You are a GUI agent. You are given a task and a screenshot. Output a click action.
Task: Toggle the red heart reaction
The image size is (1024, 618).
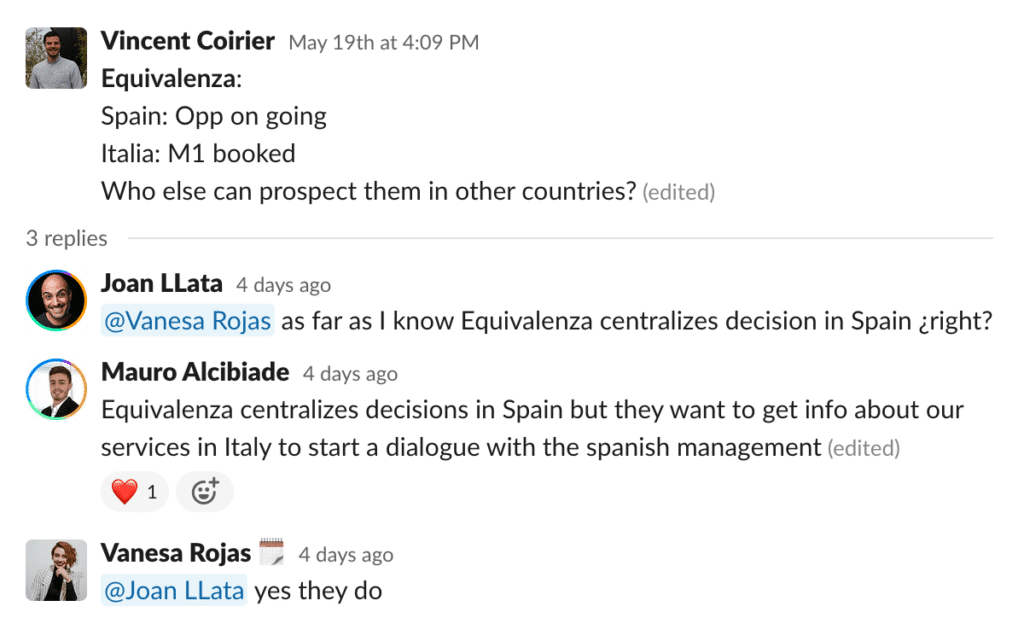tap(135, 491)
